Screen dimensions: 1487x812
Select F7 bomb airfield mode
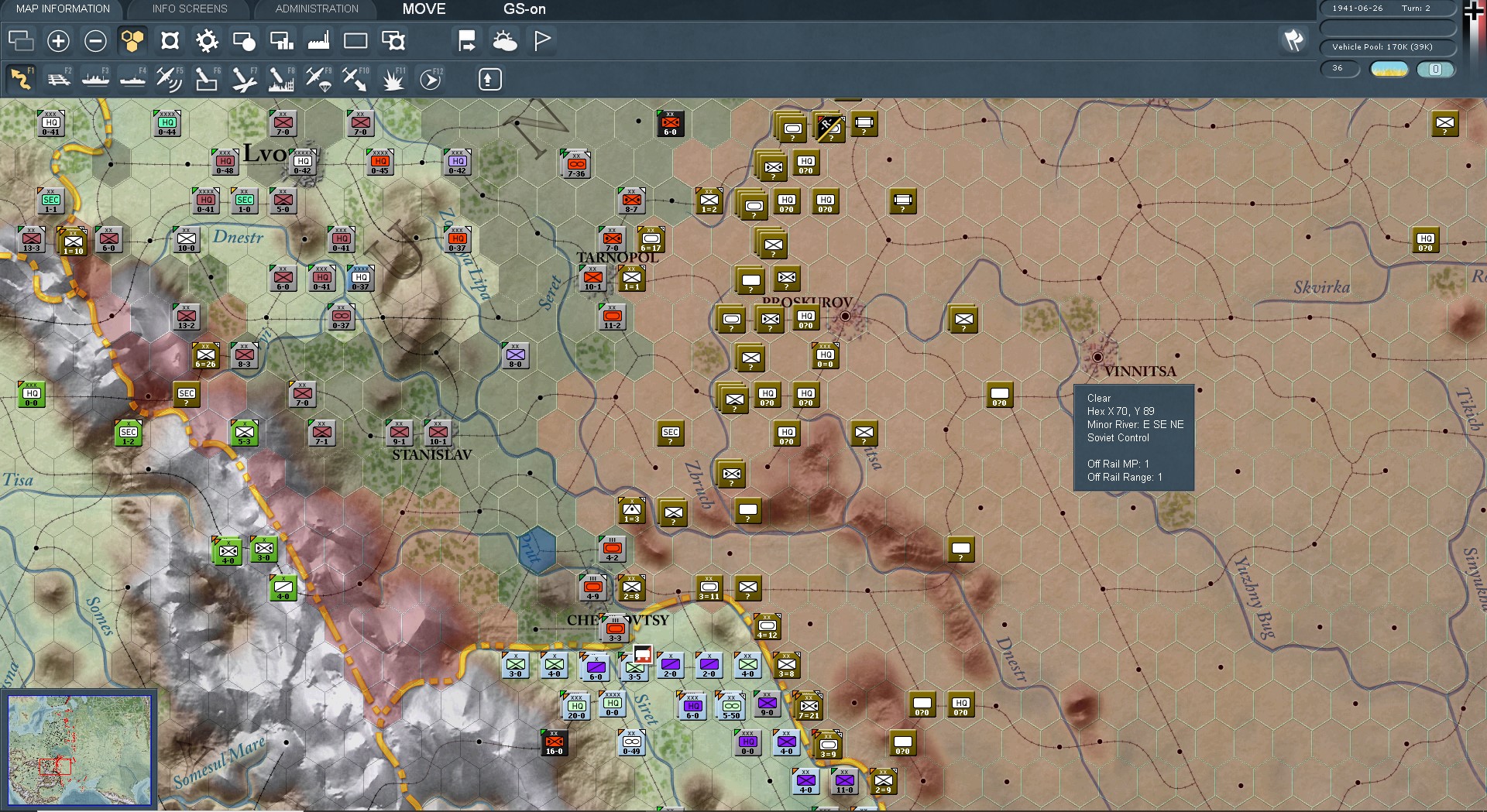pos(244,79)
